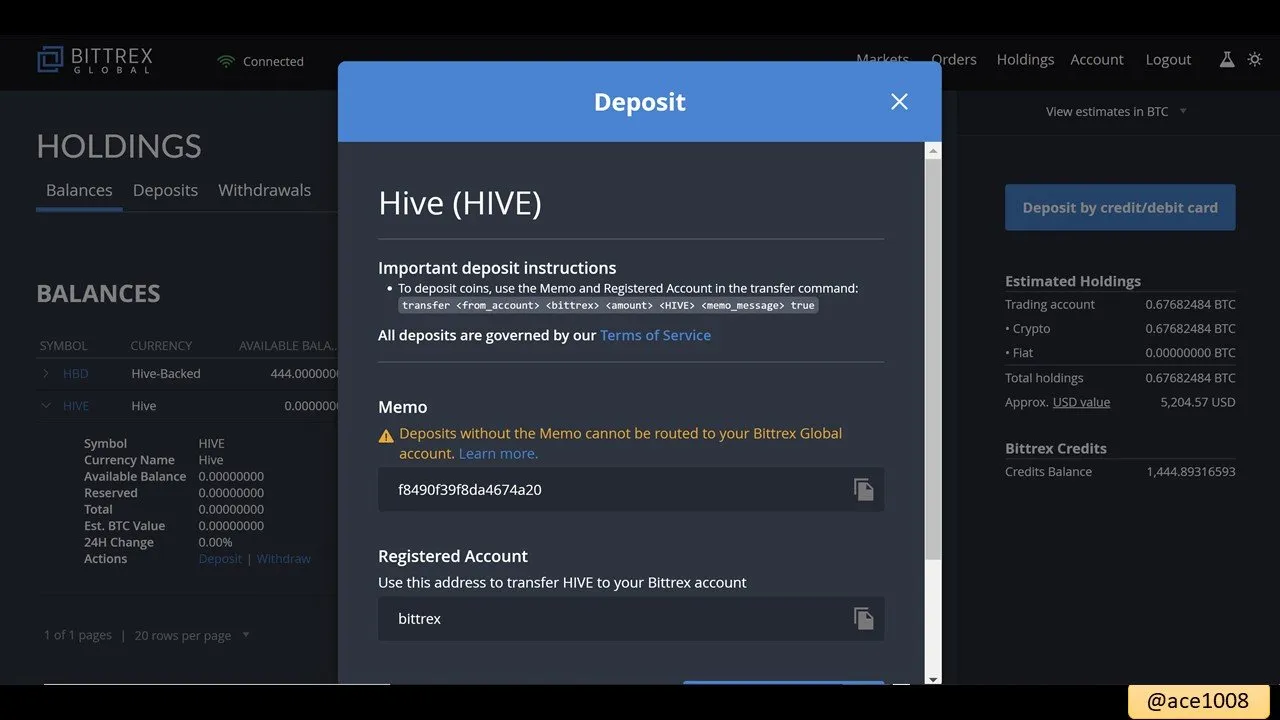Click the 5,204.57 USD approximate value
Image resolution: width=1280 pixels, height=720 pixels.
1198,402
